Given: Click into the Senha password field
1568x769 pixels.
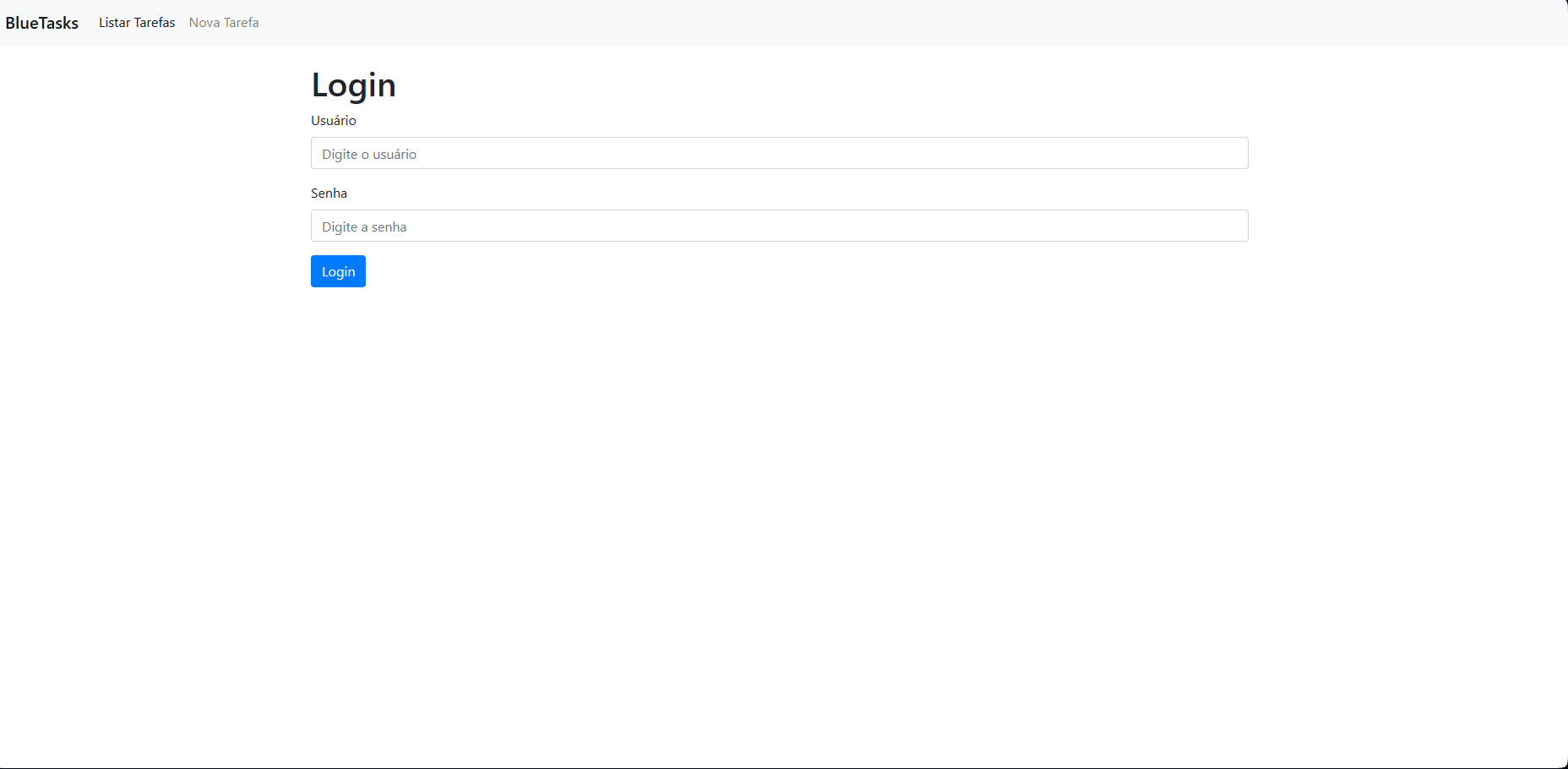Looking at the screenshot, I should (x=779, y=226).
